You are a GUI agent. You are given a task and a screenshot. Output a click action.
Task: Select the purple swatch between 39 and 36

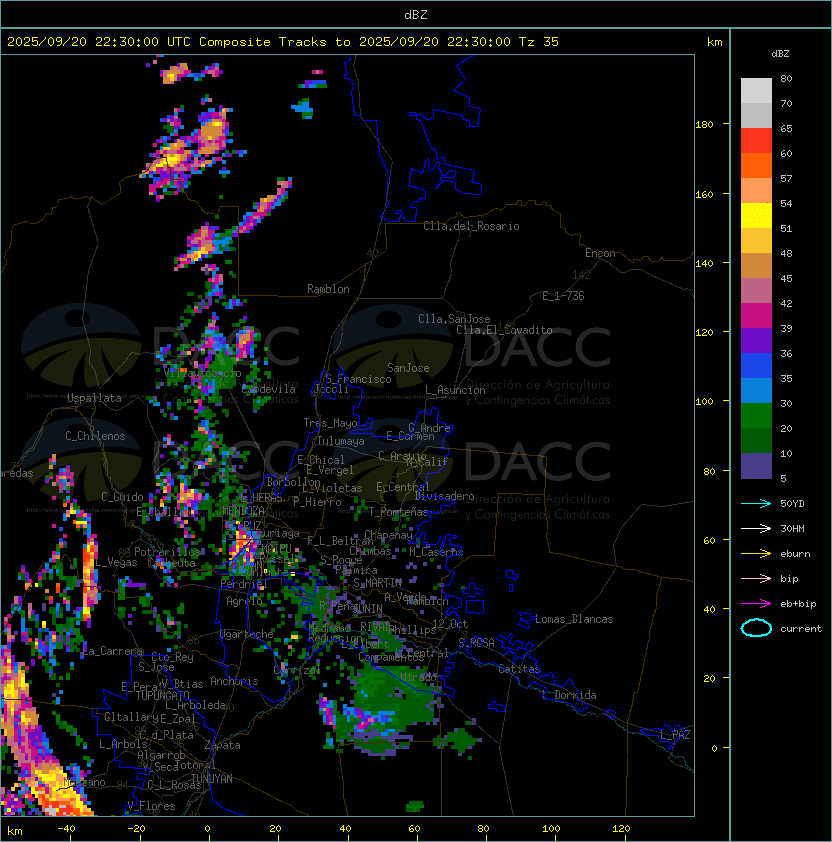[x=756, y=340]
